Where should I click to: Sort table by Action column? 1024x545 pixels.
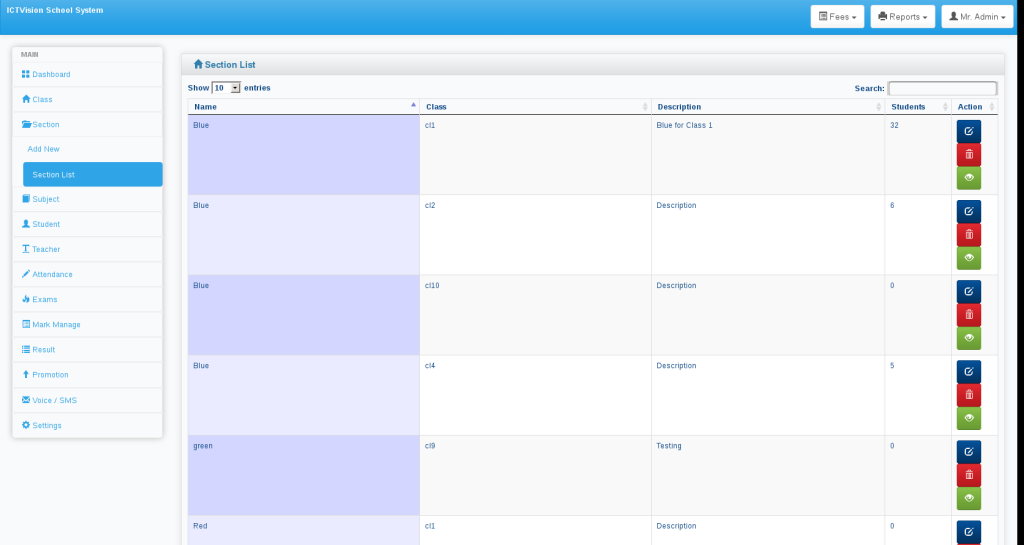pyautogui.click(x=975, y=107)
